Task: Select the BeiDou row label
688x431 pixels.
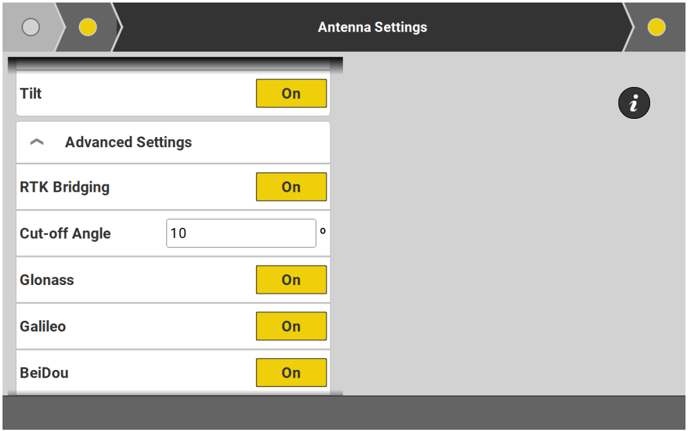Action: tap(45, 373)
